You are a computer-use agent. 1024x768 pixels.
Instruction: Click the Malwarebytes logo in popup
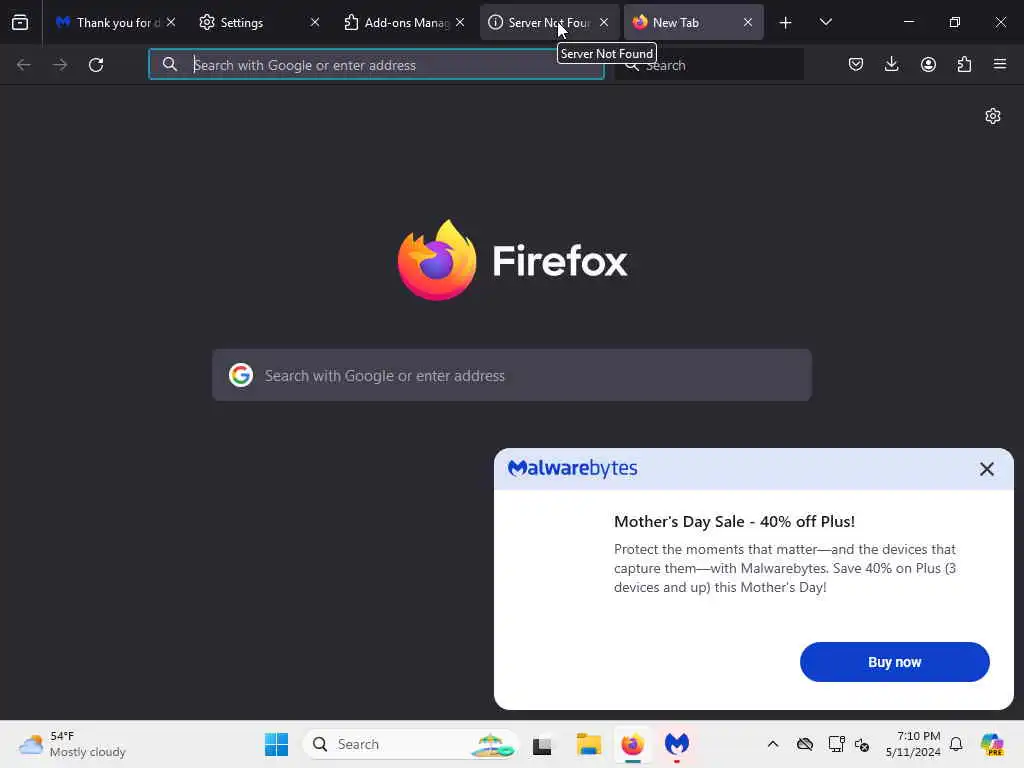tap(573, 468)
